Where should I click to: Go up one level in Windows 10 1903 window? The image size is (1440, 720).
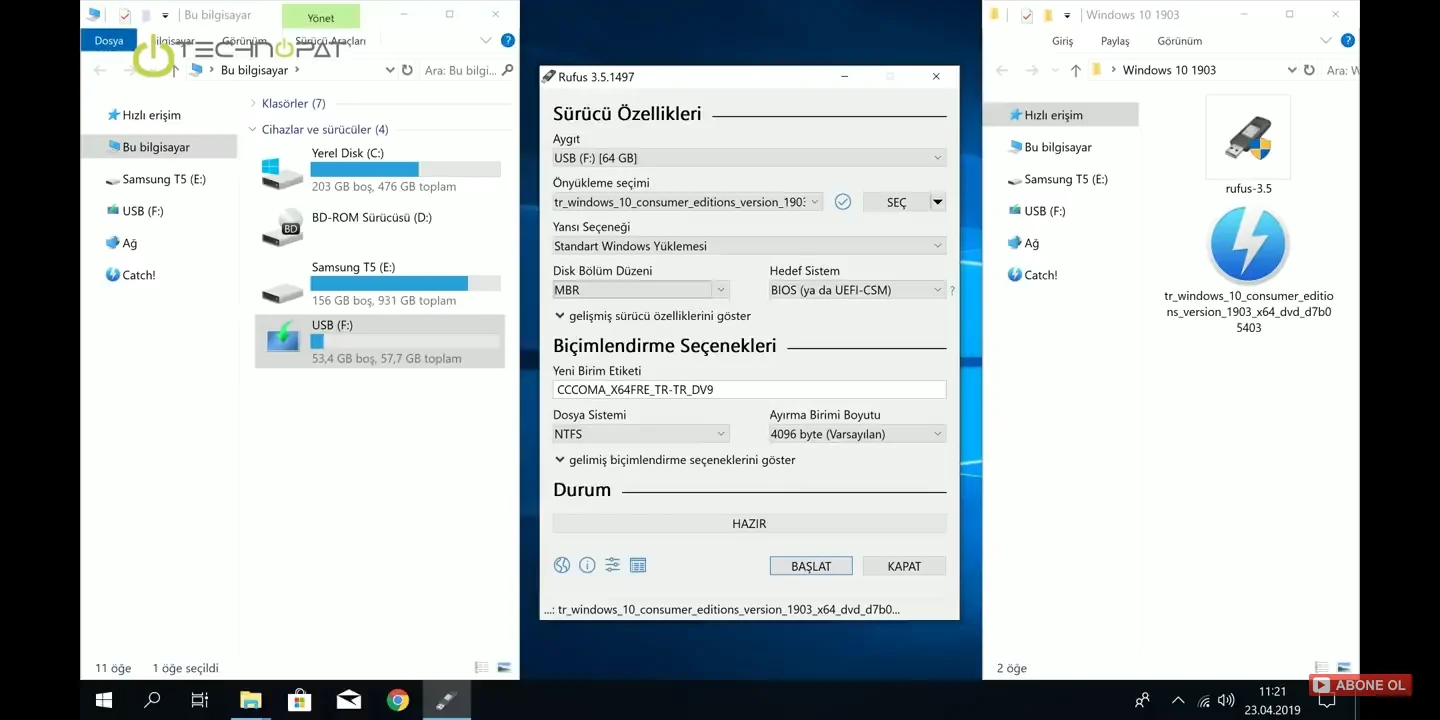pyautogui.click(x=1075, y=70)
